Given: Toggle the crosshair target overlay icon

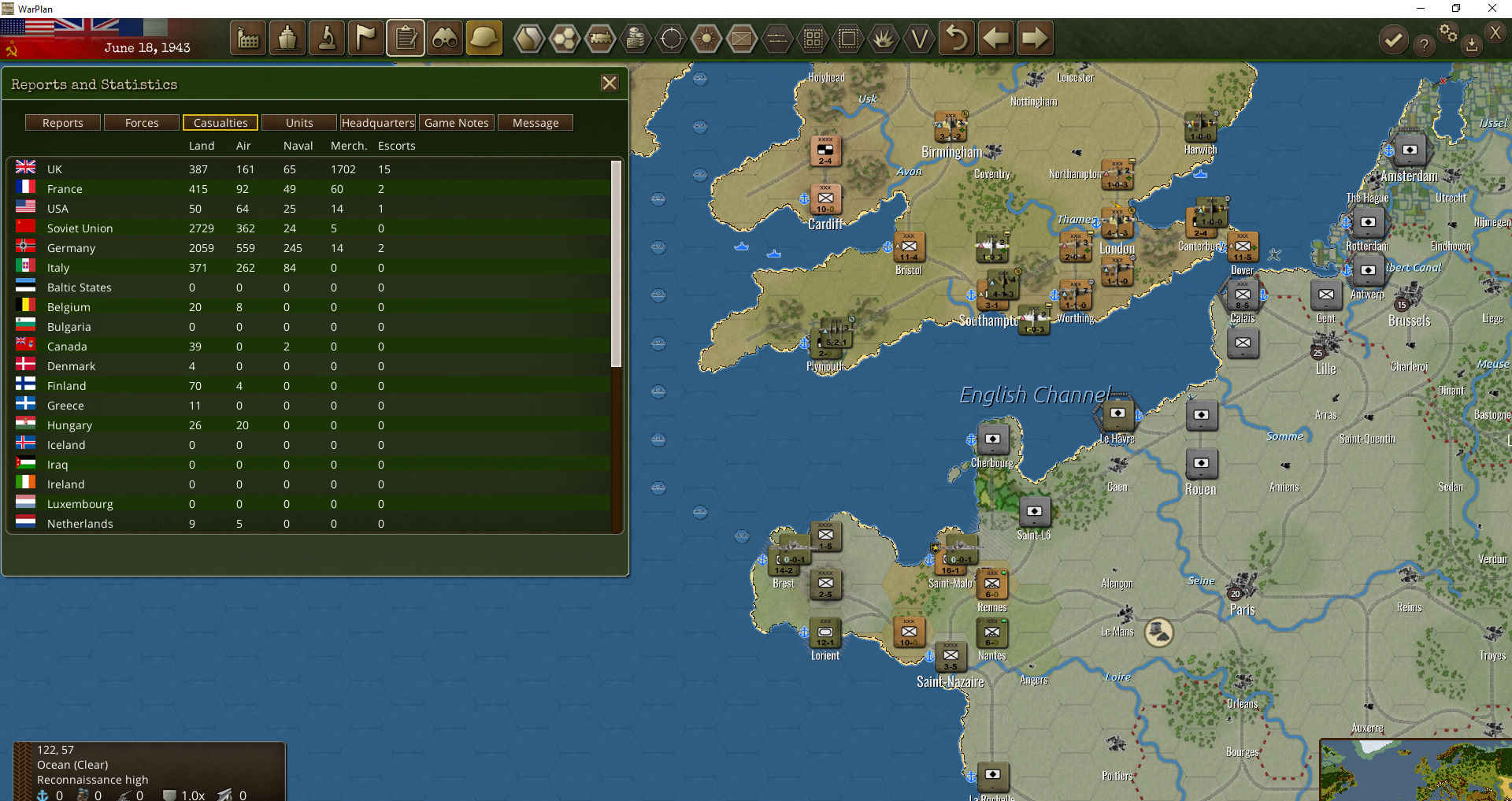Looking at the screenshot, I should 671,38.
